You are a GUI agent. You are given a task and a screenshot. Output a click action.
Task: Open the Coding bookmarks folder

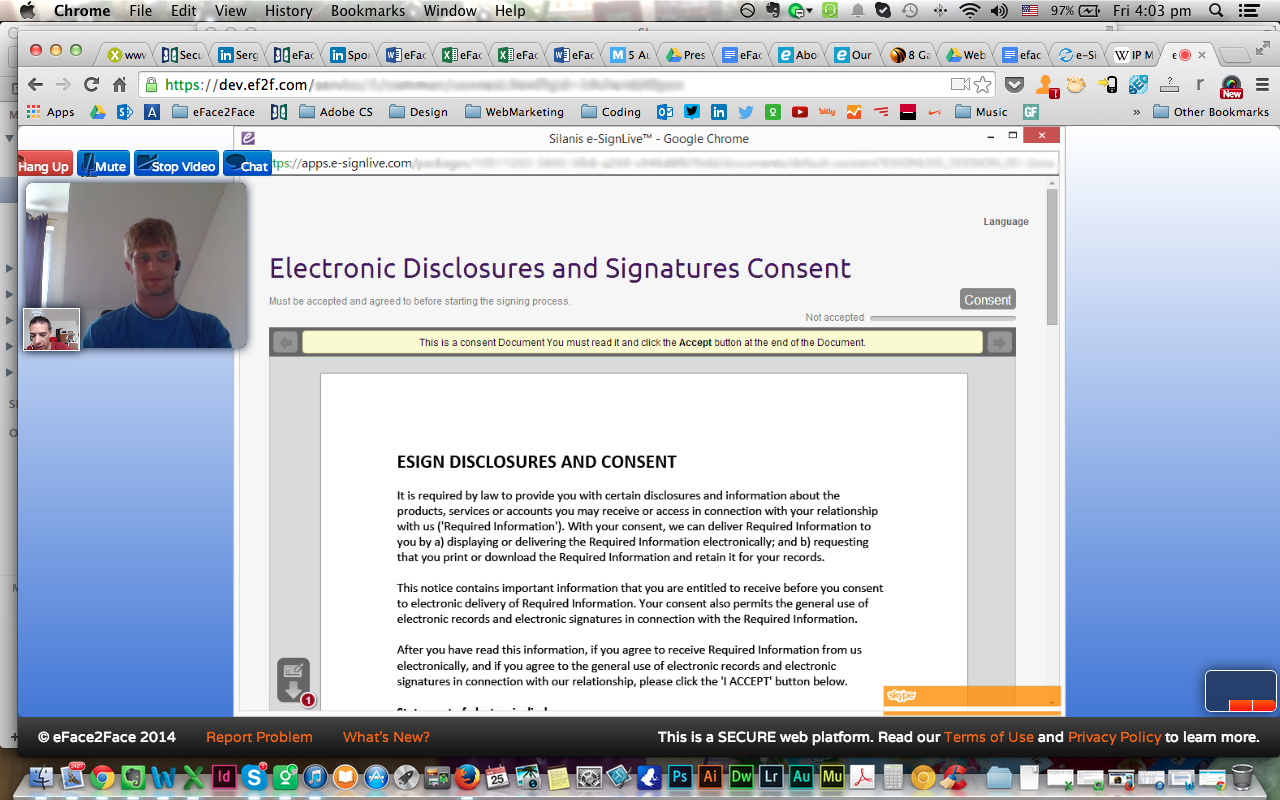pos(611,112)
